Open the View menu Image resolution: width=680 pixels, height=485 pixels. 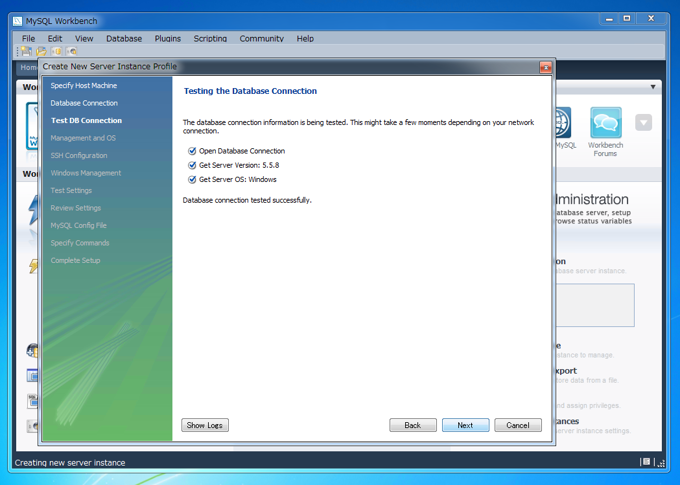coord(84,39)
